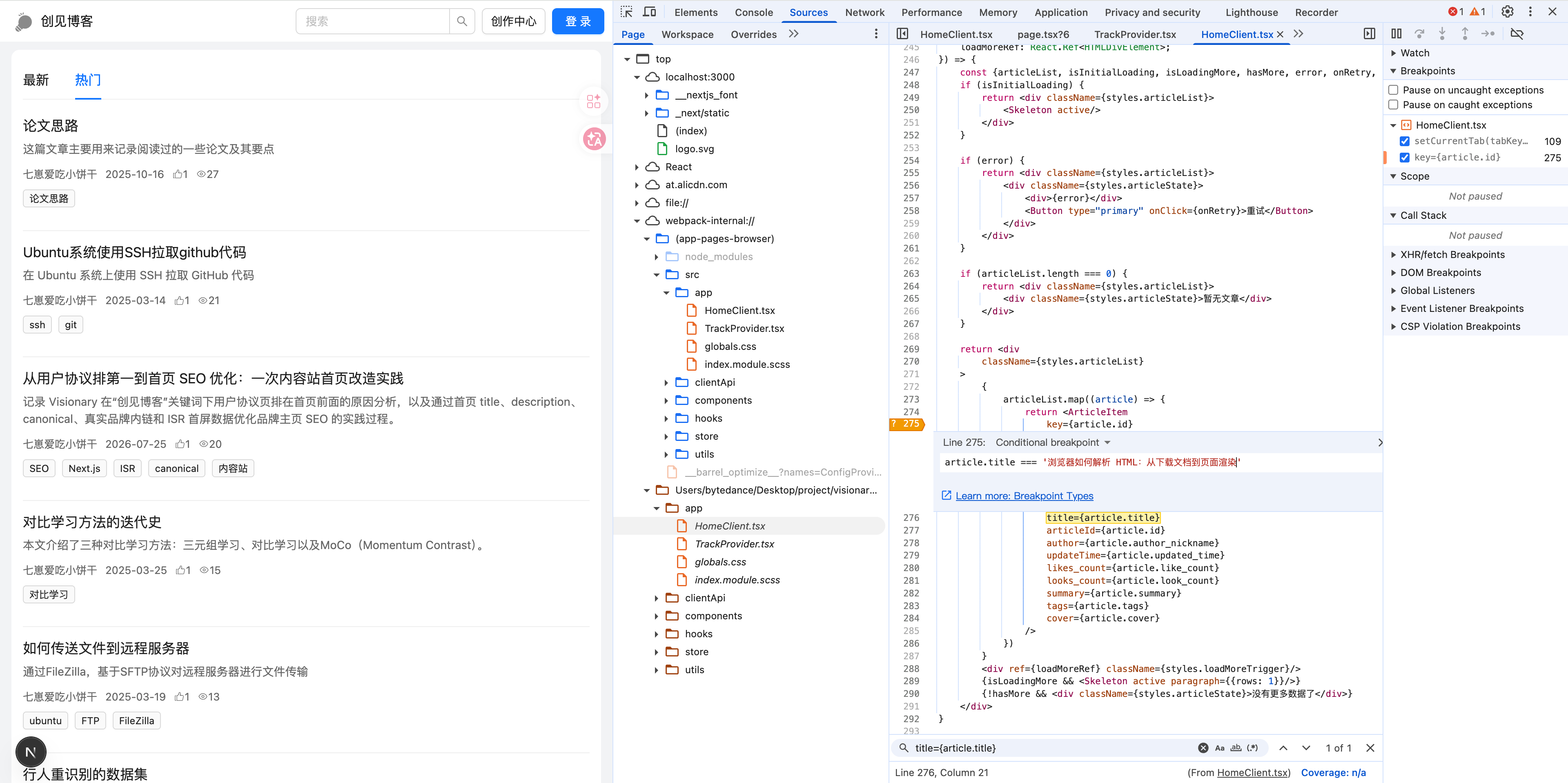Click the pink translate floating icon
The height and width of the screenshot is (783, 1568).
pyautogui.click(x=594, y=139)
